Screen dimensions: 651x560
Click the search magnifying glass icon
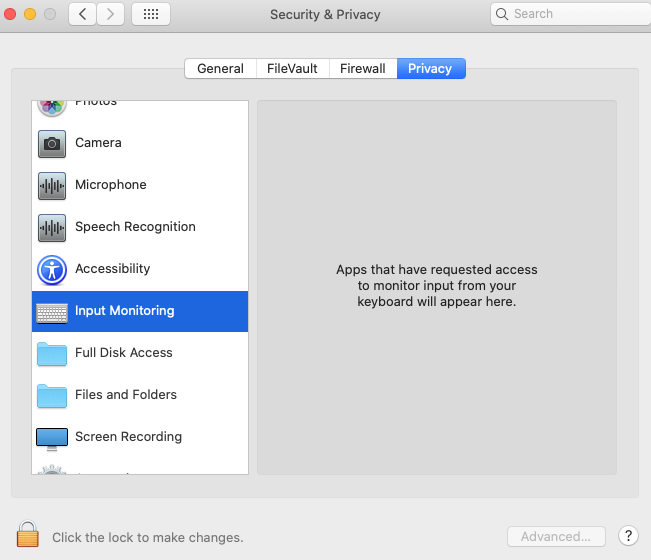502,14
